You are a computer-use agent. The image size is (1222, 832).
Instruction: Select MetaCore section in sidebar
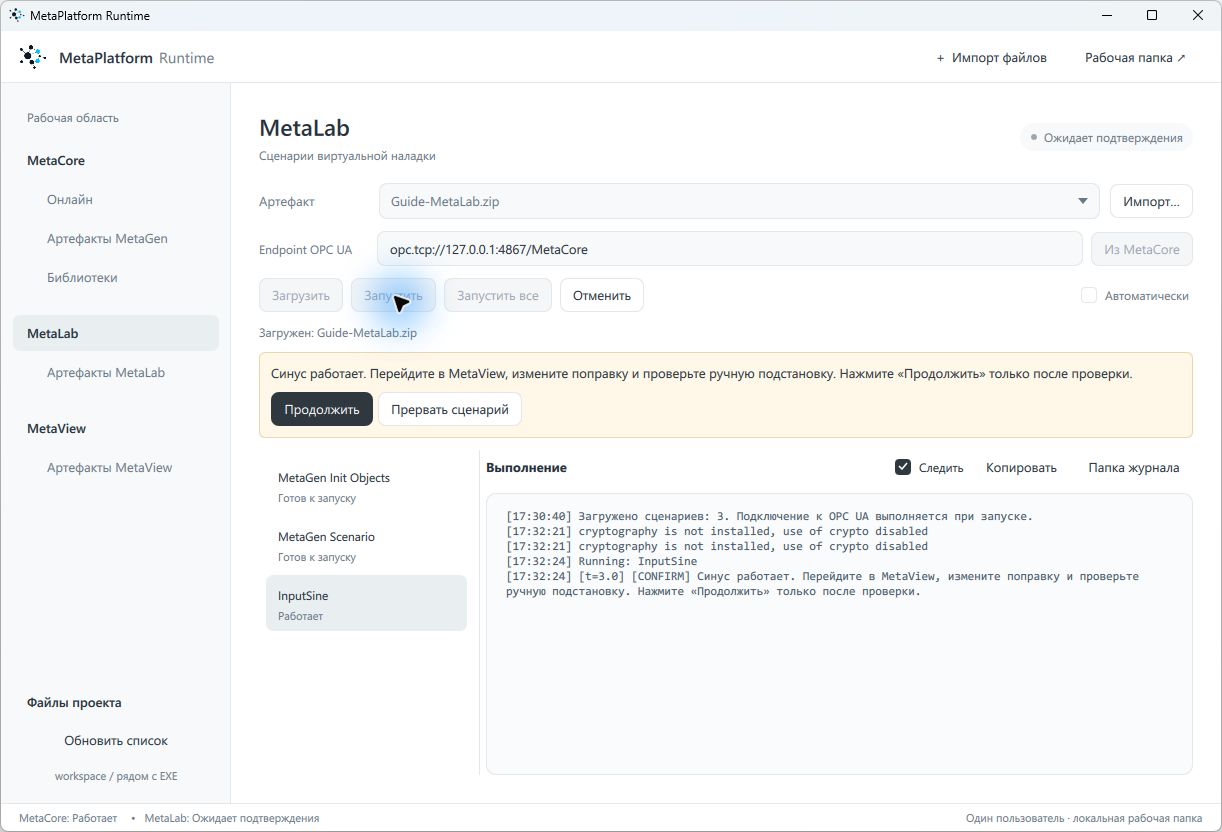[56, 161]
